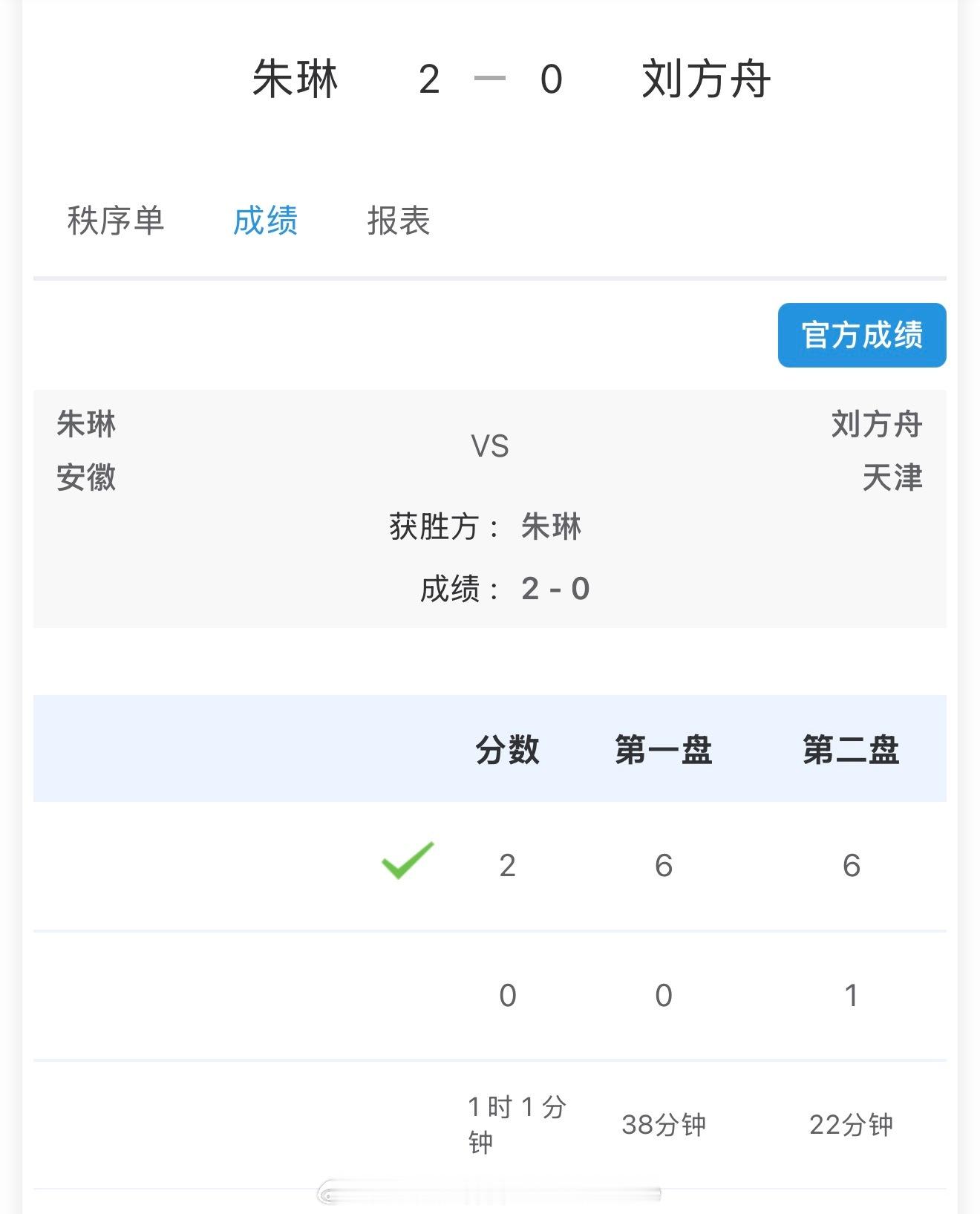Screen dimensions: 980x1214
Task: Click the 安徽 region label
Action: coord(86,477)
